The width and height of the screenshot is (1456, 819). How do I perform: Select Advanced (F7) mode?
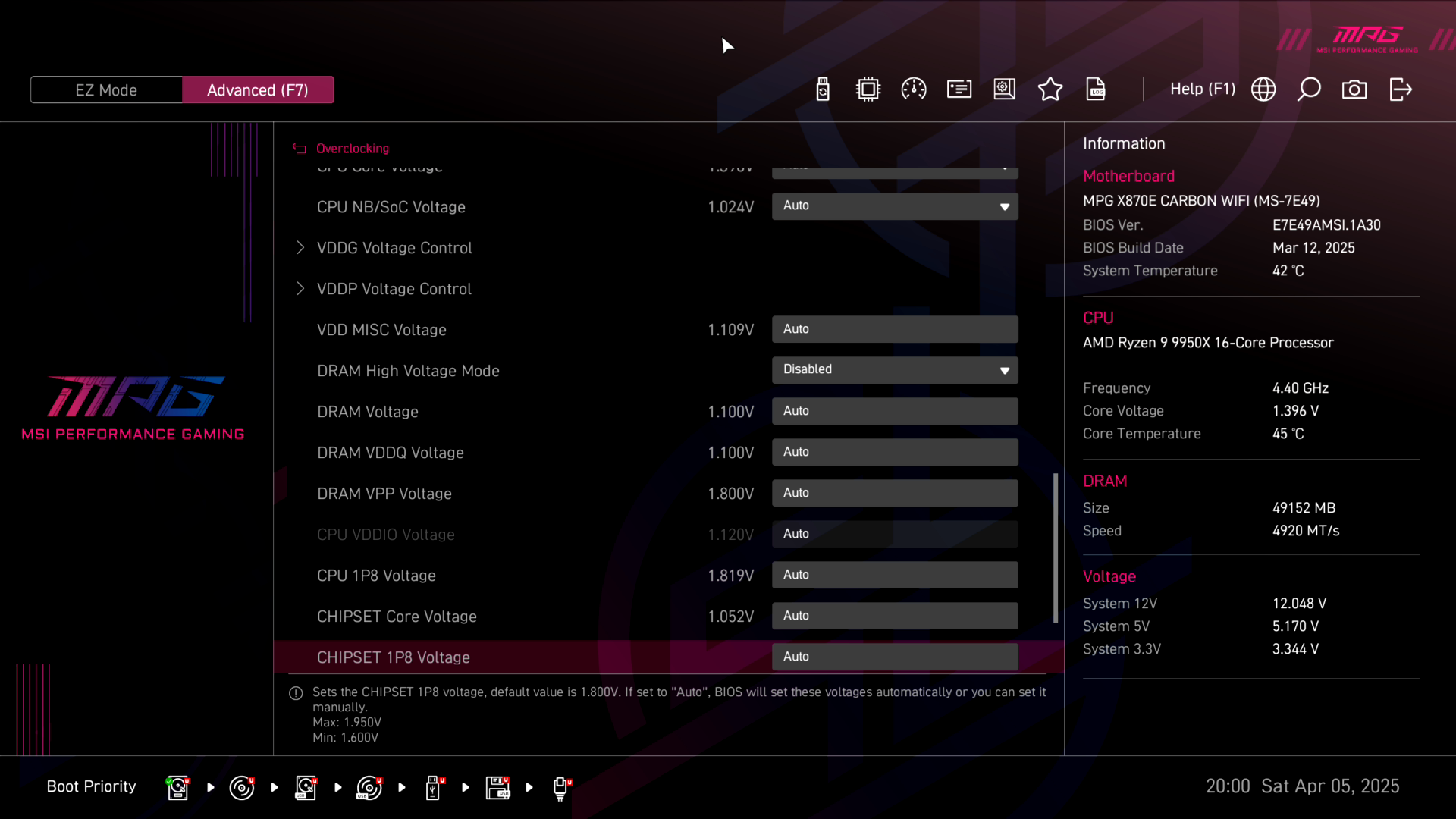click(258, 90)
